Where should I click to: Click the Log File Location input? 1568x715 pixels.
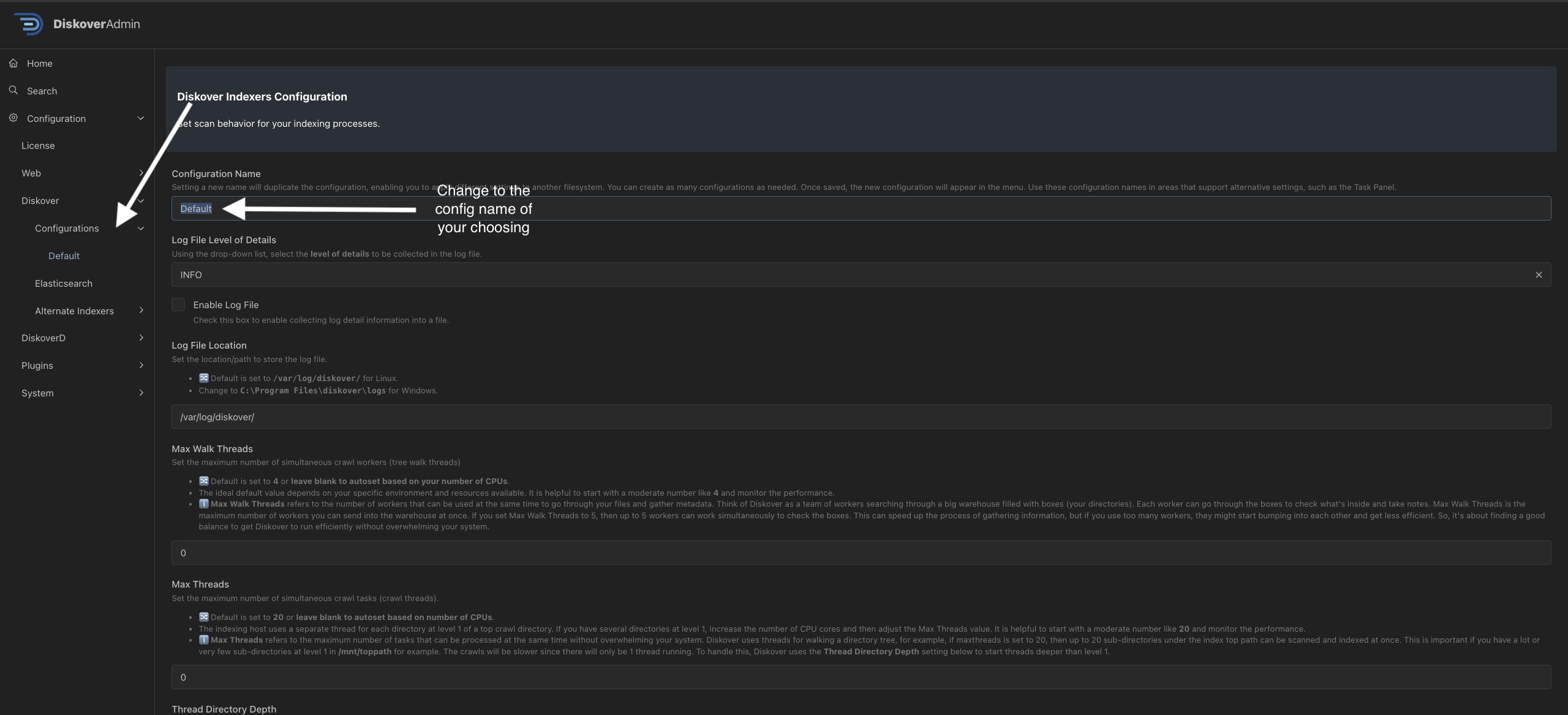[861, 417]
